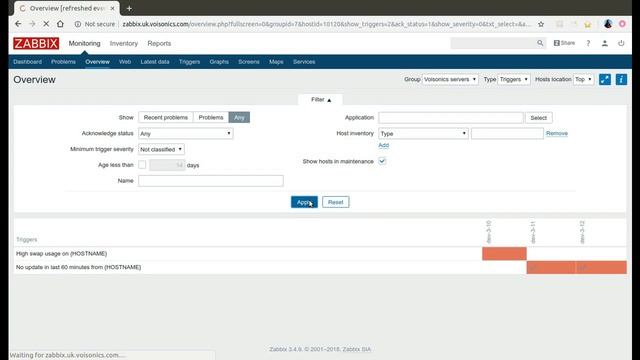
Task: Open a new browser tab
Action: (x=129, y=8)
